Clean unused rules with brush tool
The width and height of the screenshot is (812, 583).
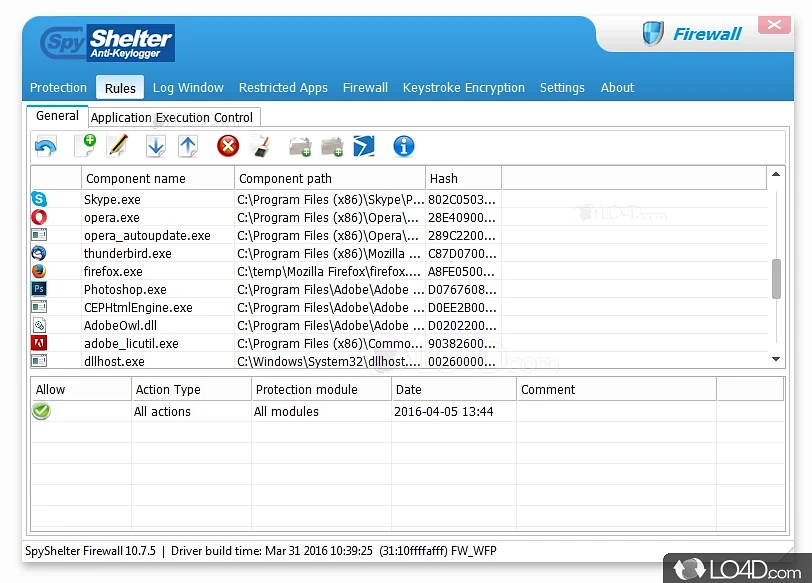click(x=260, y=146)
